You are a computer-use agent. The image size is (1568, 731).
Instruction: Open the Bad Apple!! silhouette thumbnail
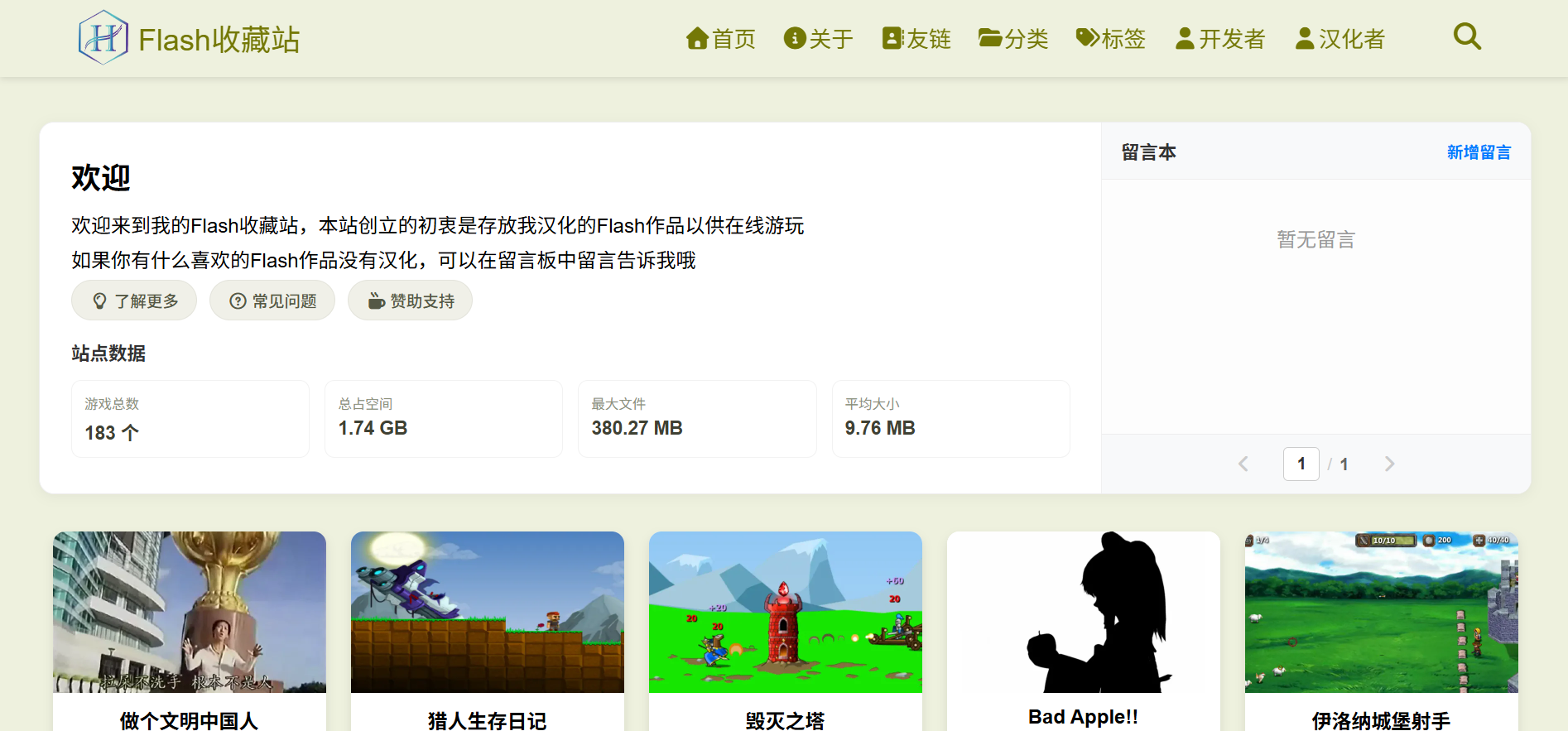click(x=1084, y=612)
